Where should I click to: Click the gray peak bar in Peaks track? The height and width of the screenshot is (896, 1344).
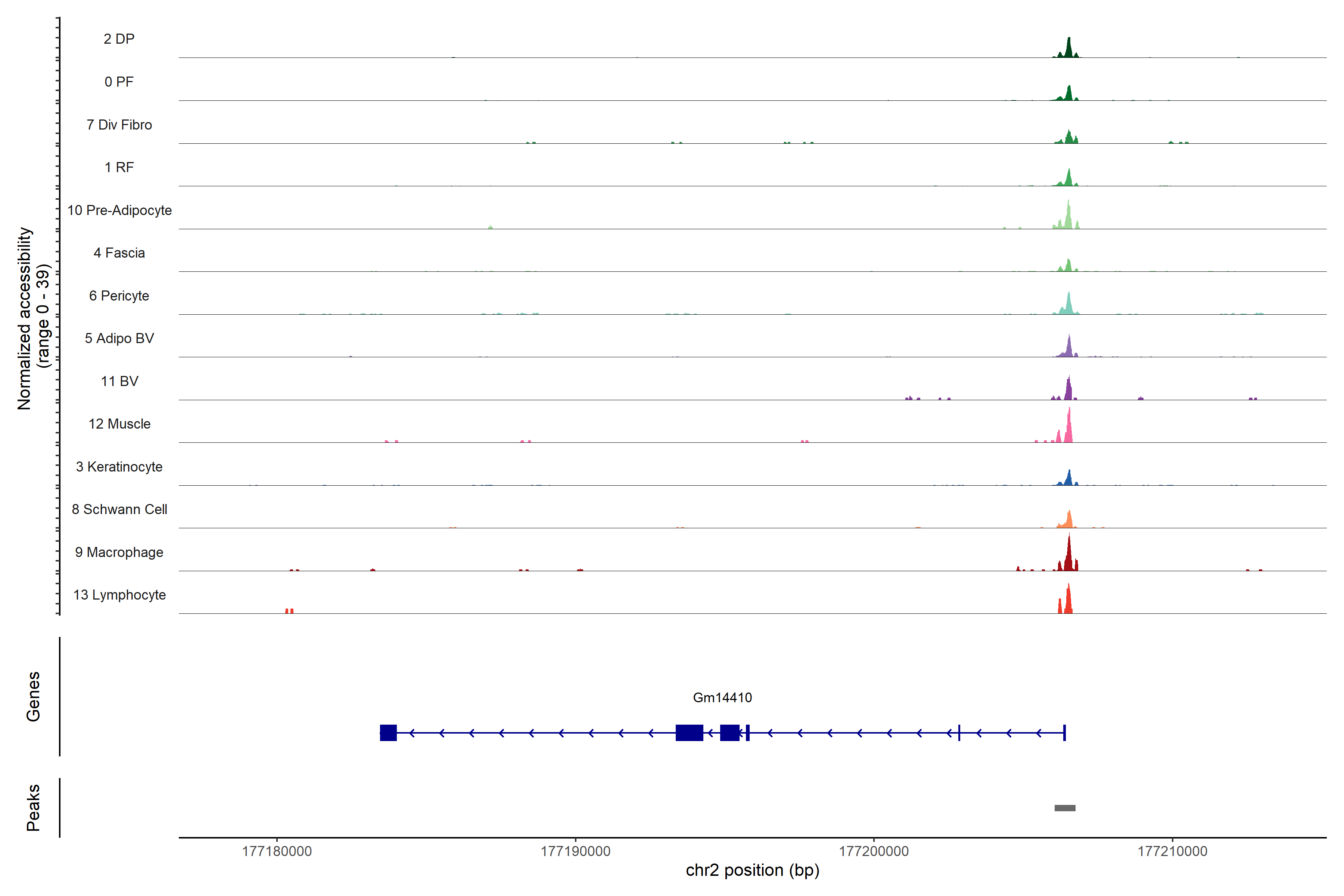click(x=1065, y=808)
